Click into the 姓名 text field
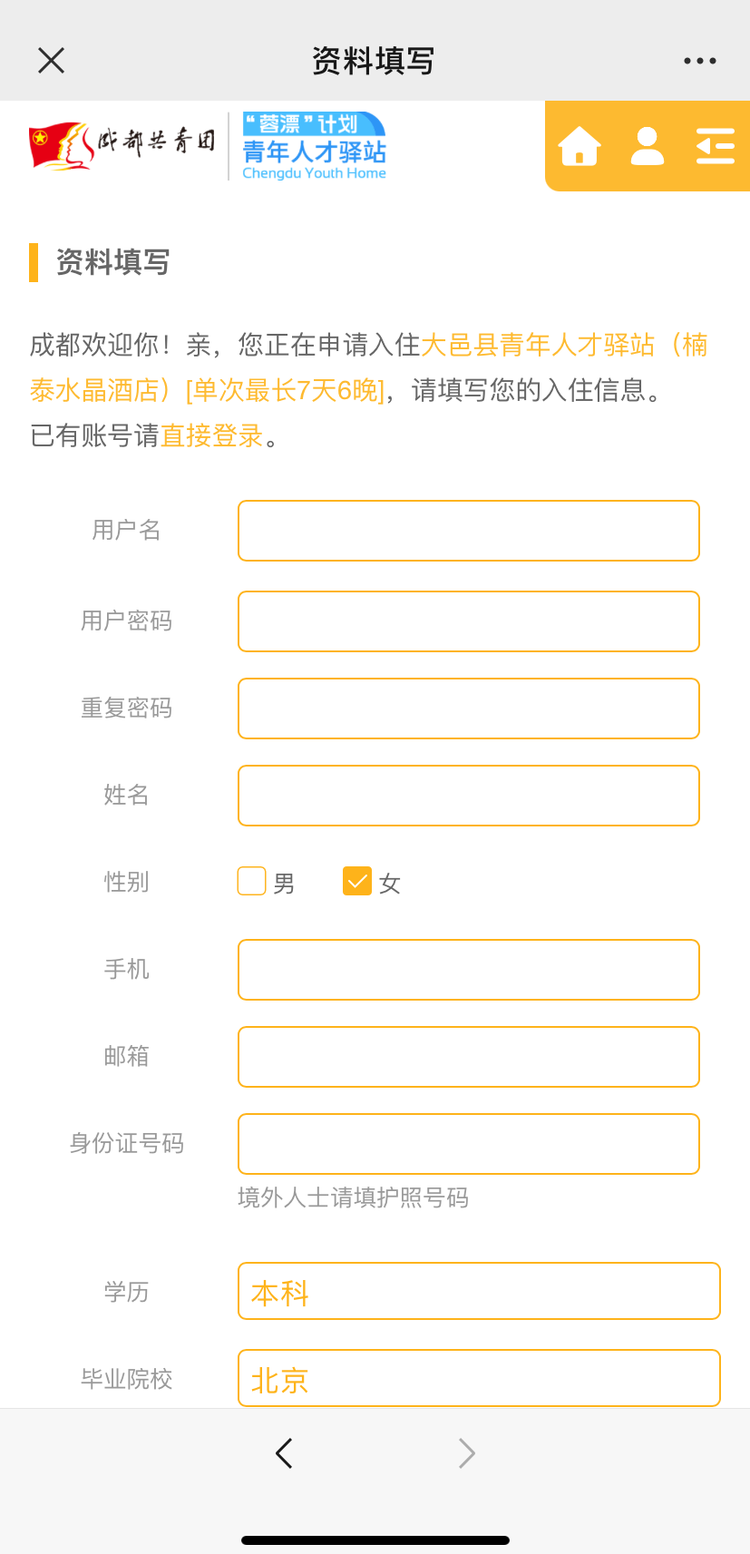The height and width of the screenshot is (1554, 750). tap(468, 795)
